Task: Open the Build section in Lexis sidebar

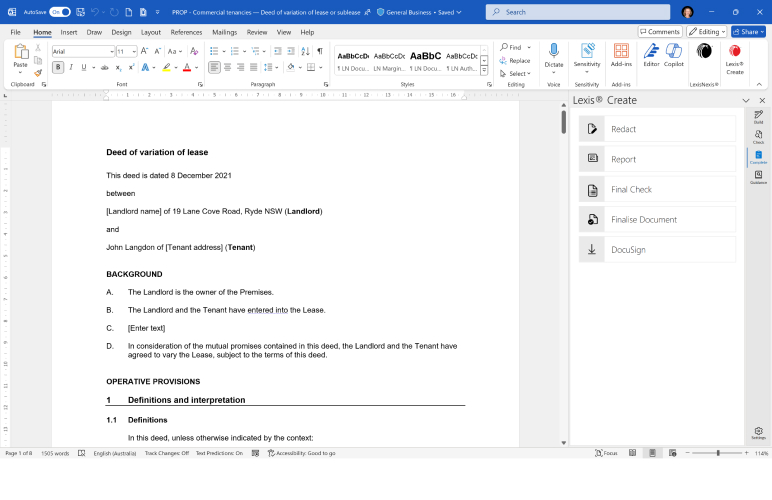Action: pyautogui.click(x=758, y=117)
